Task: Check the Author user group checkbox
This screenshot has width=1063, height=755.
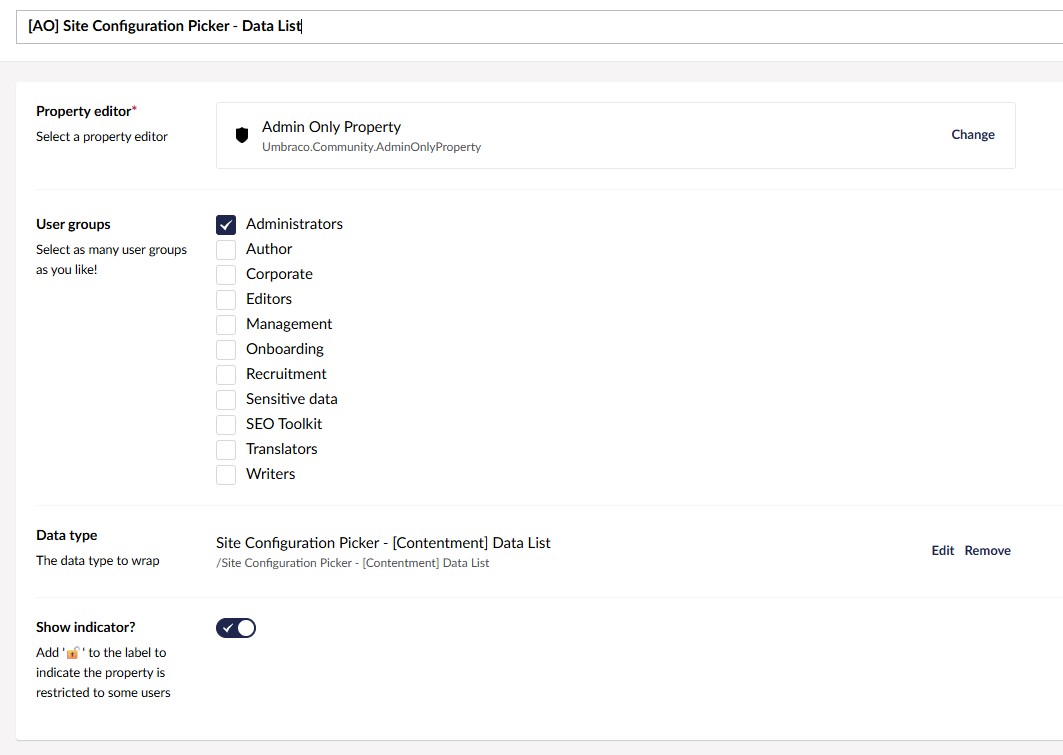Action: (226, 250)
